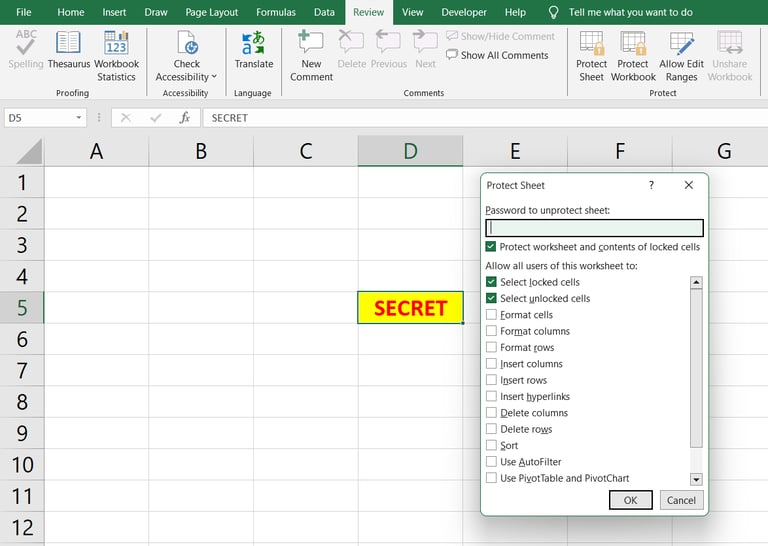Enable the Format rows permission
This screenshot has width=768, height=546.
pos(491,347)
